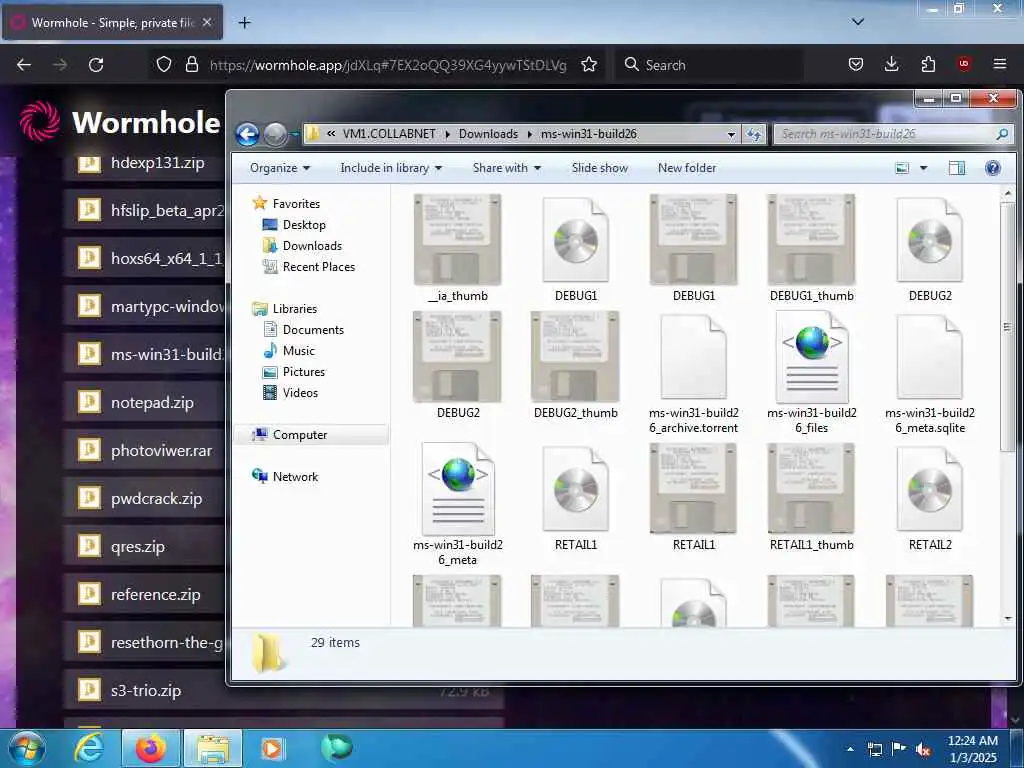
Task: Select the RETAIL1_thumb image file
Action: point(811,498)
